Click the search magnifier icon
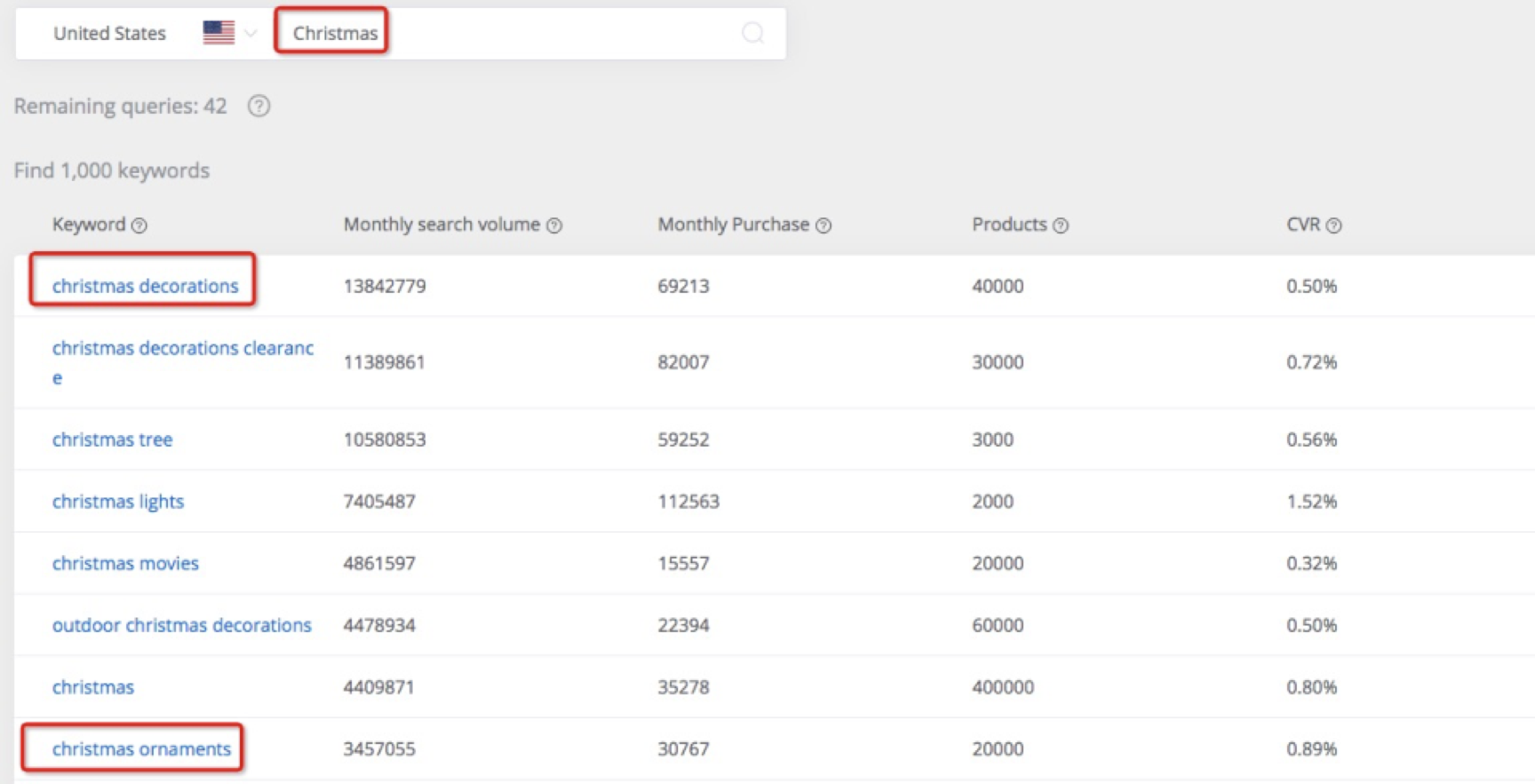The width and height of the screenshot is (1535, 784). [x=752, y=33]
